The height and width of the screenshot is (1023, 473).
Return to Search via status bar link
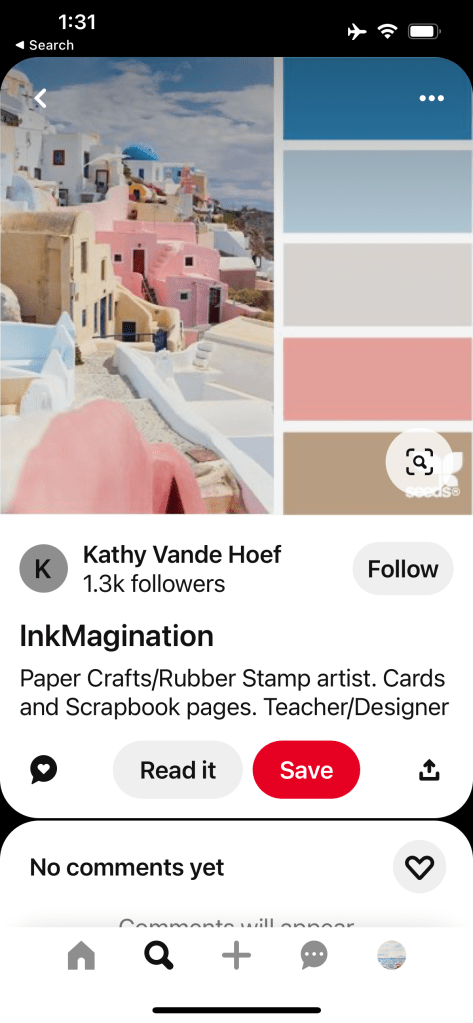click(44, 45)
